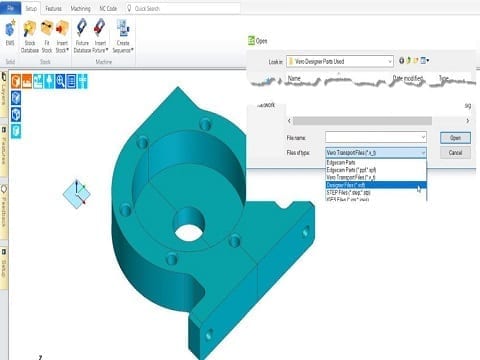Click the Cancel button in dialog

[x=455, y=153]
